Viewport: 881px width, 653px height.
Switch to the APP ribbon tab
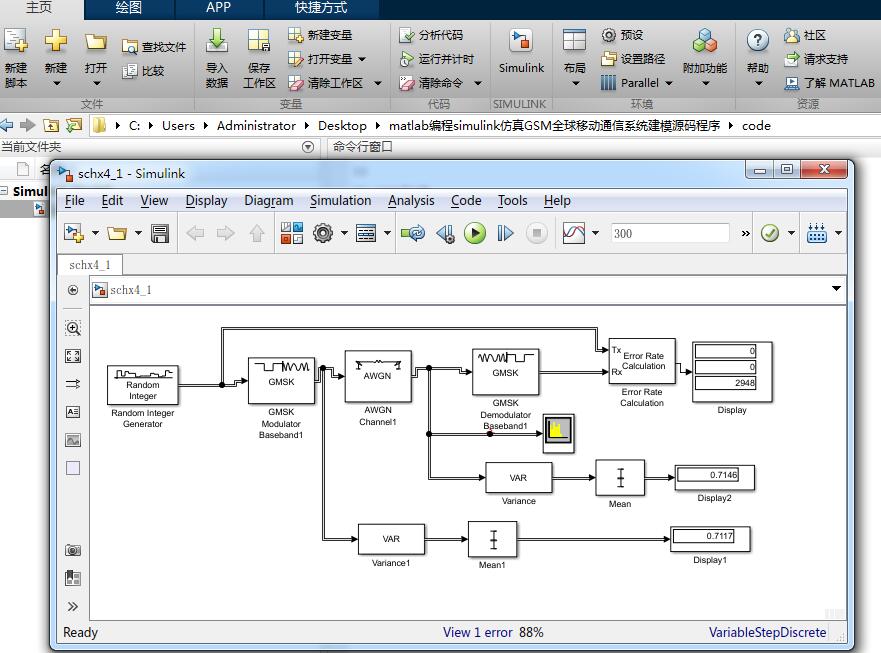(x=219, y=8)
